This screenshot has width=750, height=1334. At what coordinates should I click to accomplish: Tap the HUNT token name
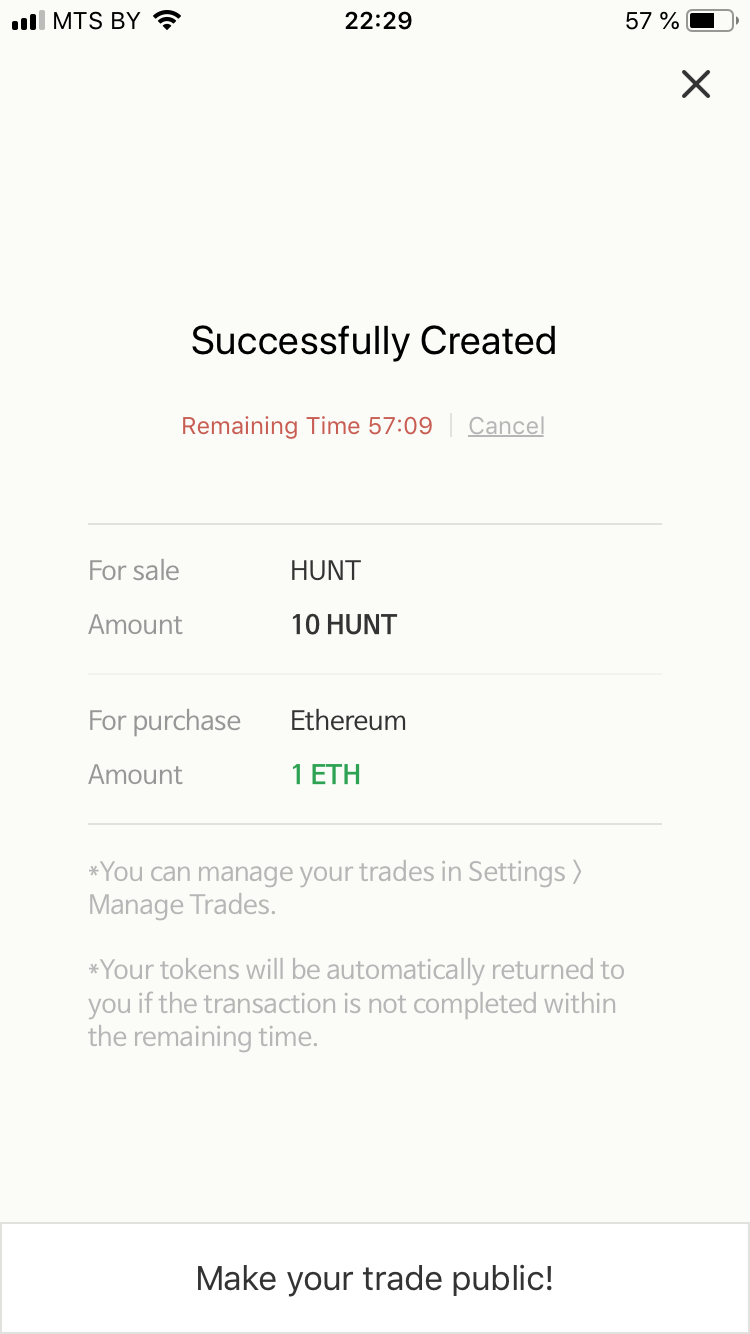click(x=326, y=571)
